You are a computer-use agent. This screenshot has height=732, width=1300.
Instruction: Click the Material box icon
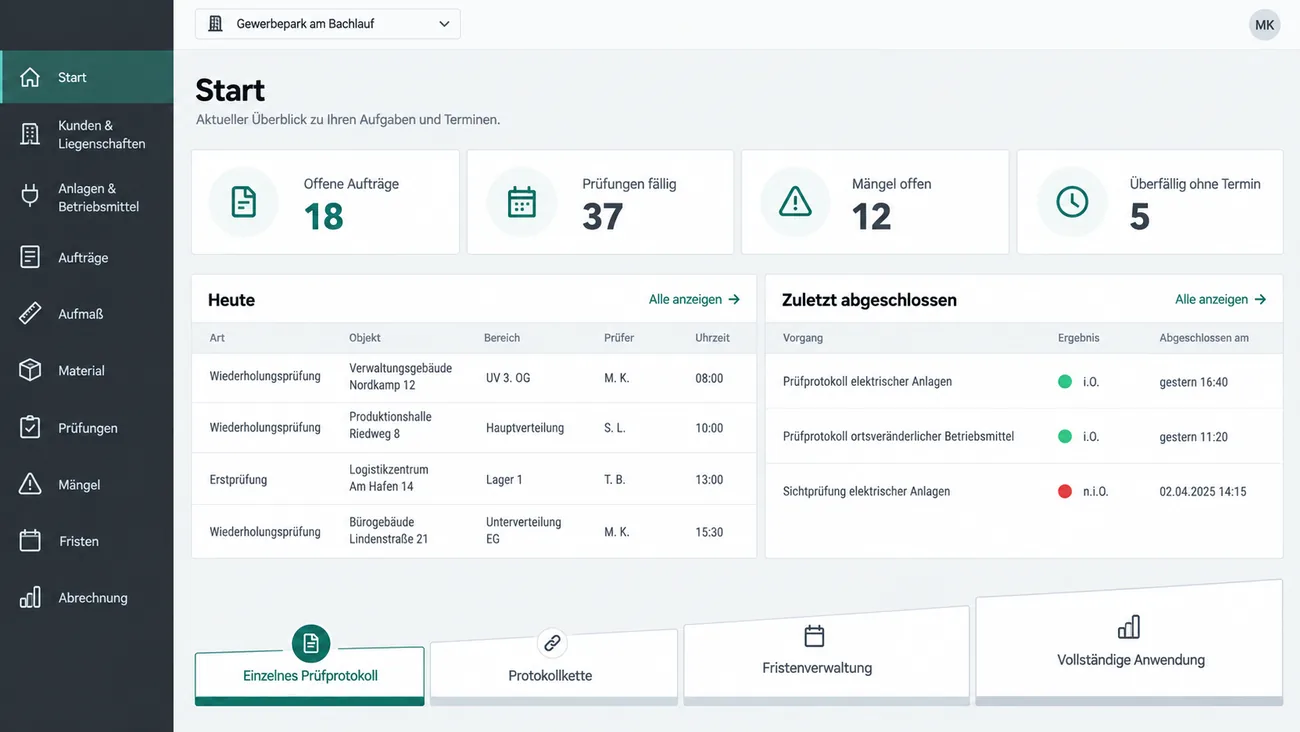[x=30, y=370]
